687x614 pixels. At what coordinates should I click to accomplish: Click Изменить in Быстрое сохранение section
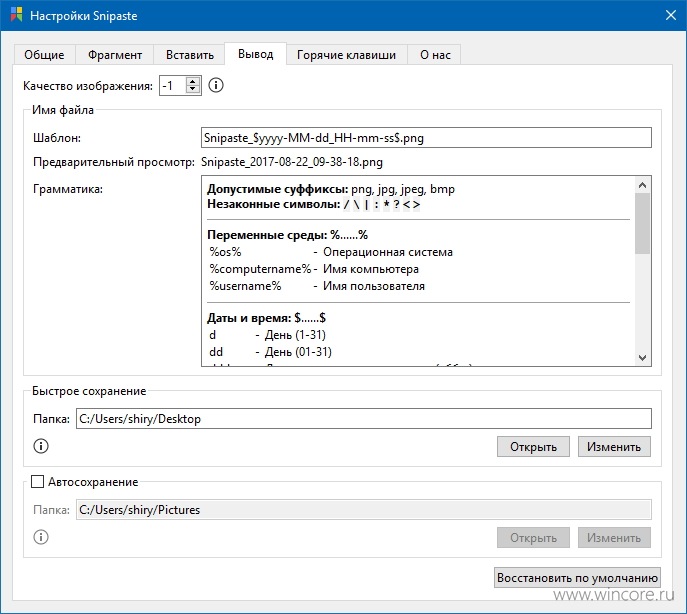point(614,447)
